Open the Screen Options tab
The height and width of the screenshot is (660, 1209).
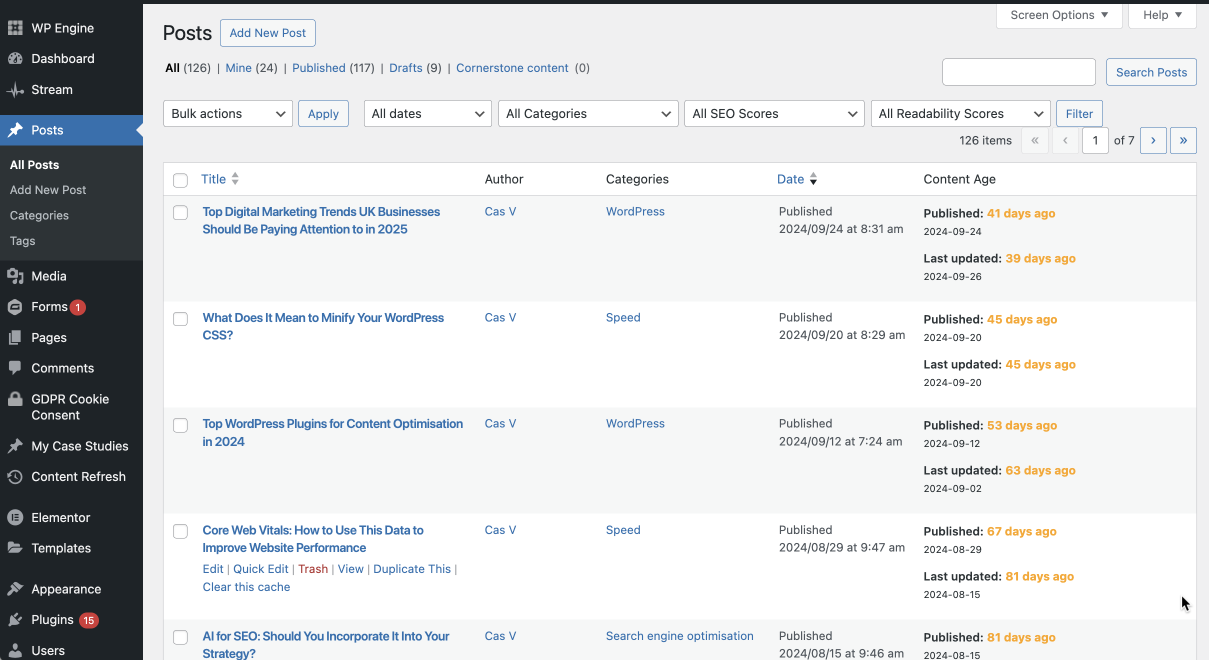1059,15
